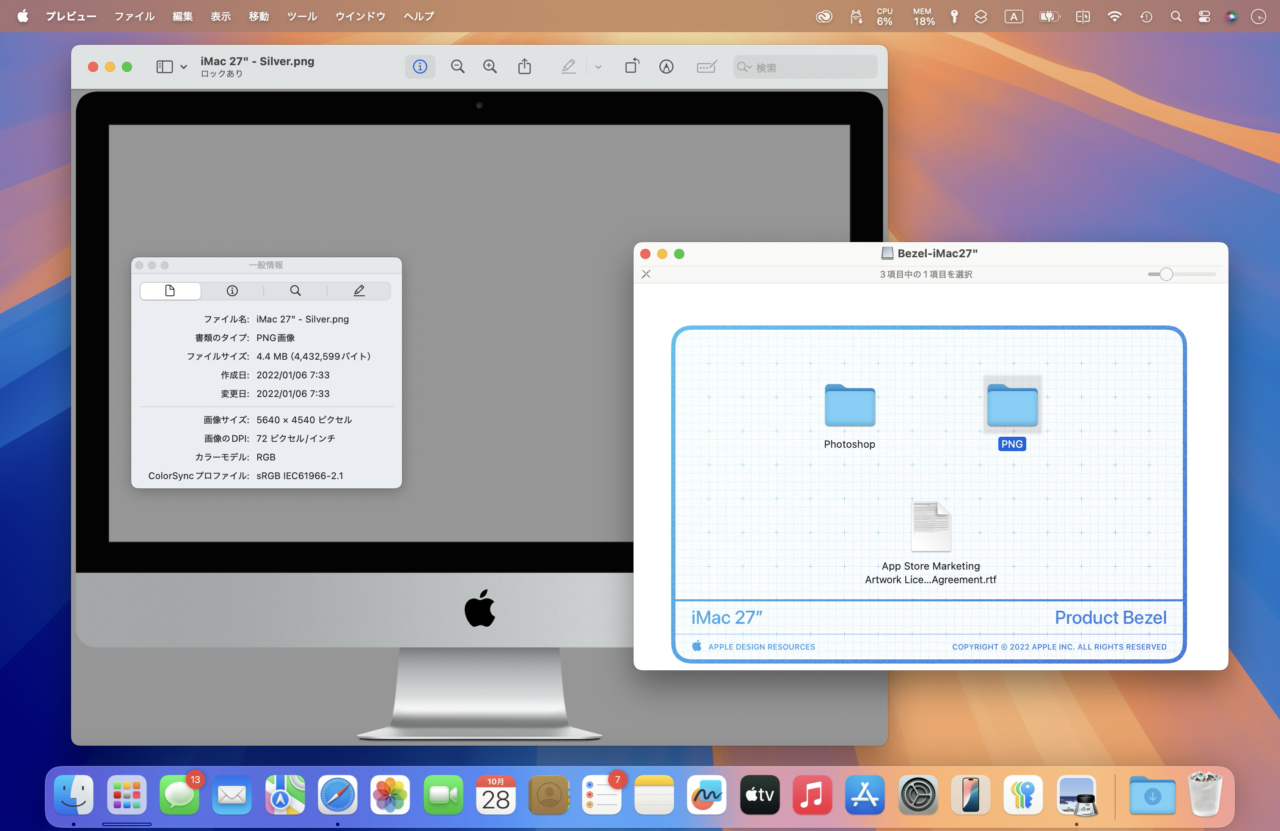This screenshot has height=831, width=1280.
Task: Open the 移動 menu
Action: (x=259, y=16)
